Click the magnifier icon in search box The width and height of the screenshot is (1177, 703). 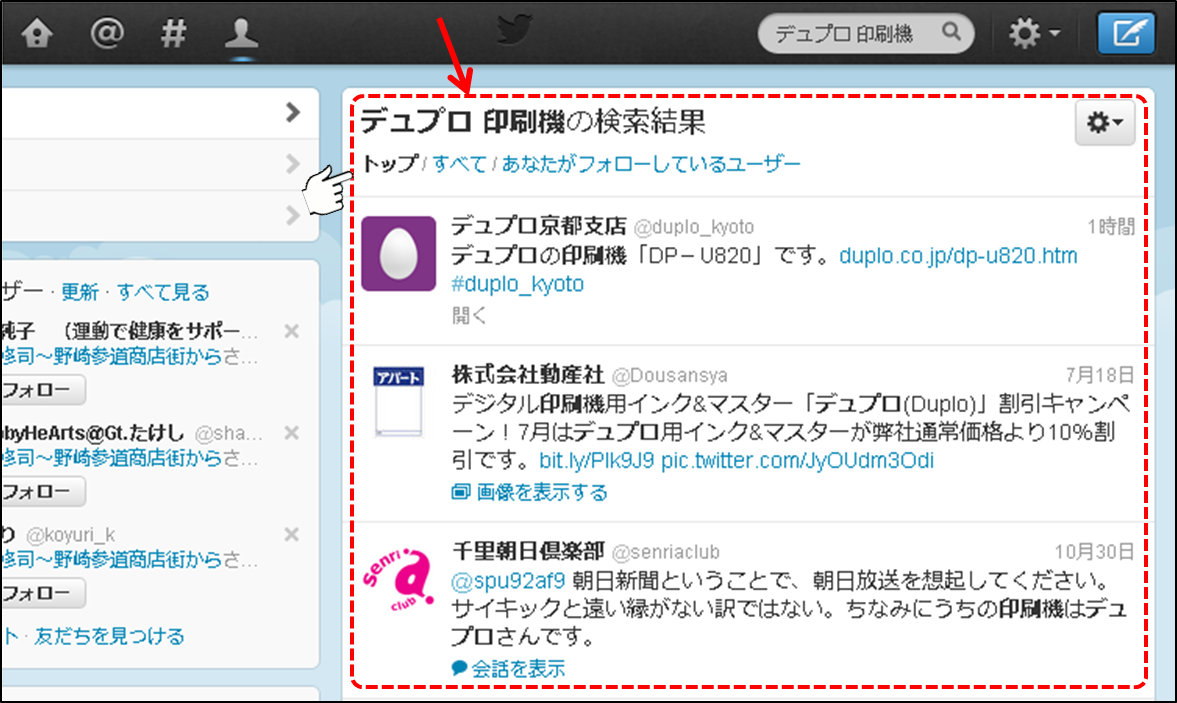point(951,33)
